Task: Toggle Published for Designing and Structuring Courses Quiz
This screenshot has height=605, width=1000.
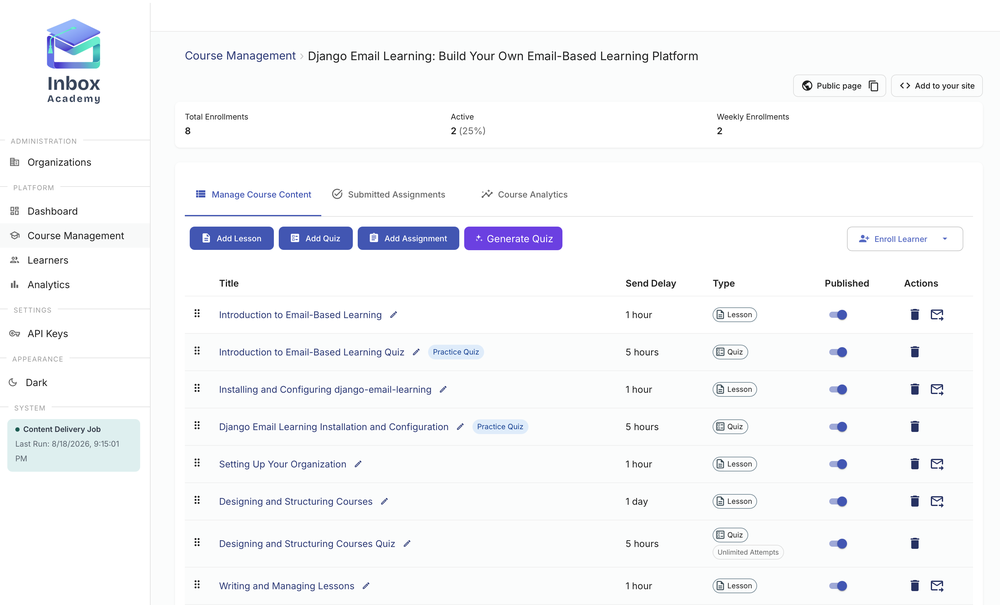Action: coord(838,543)
